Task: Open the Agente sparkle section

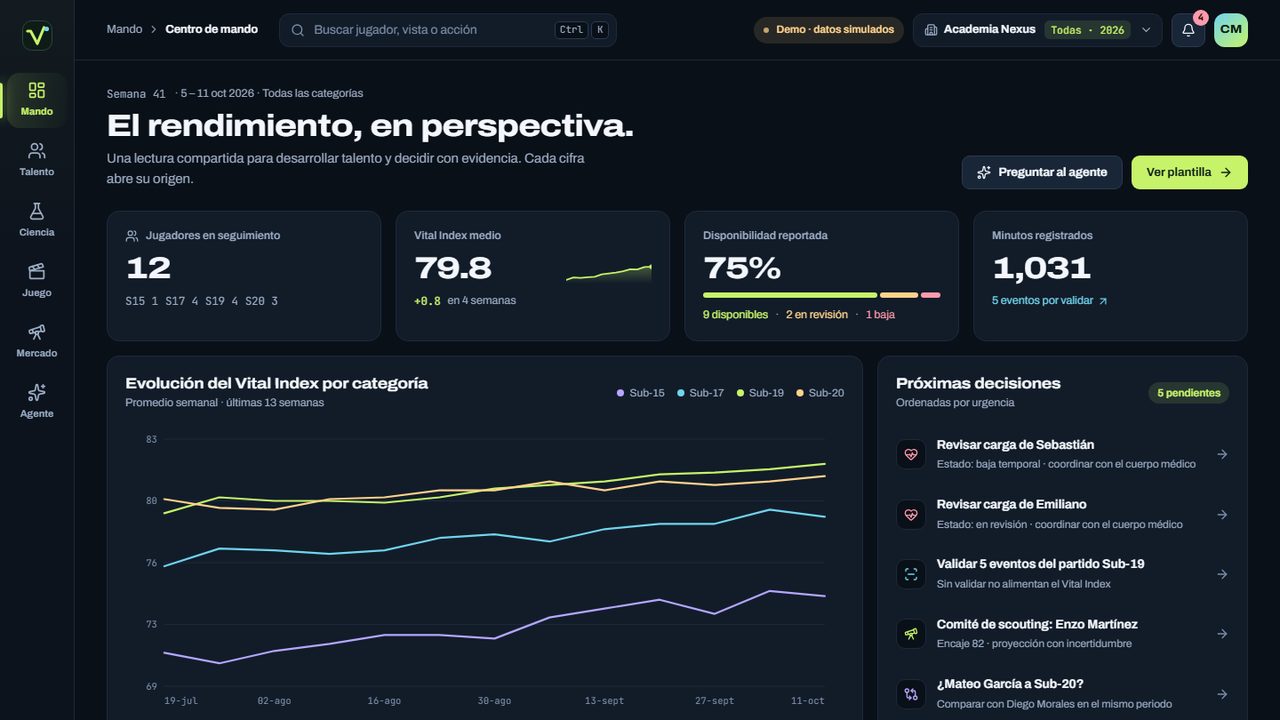Action: (x=37, y=402)
